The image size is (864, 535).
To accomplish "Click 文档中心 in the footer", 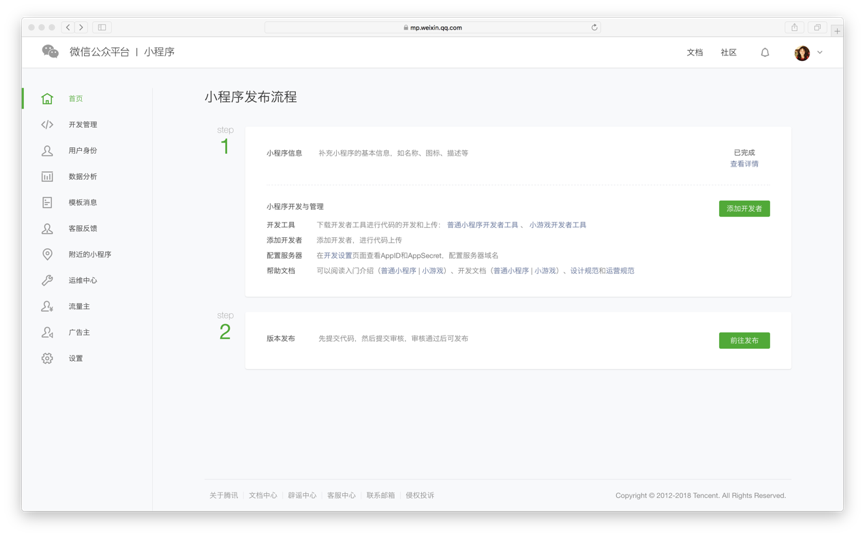I will click(263, 495).
